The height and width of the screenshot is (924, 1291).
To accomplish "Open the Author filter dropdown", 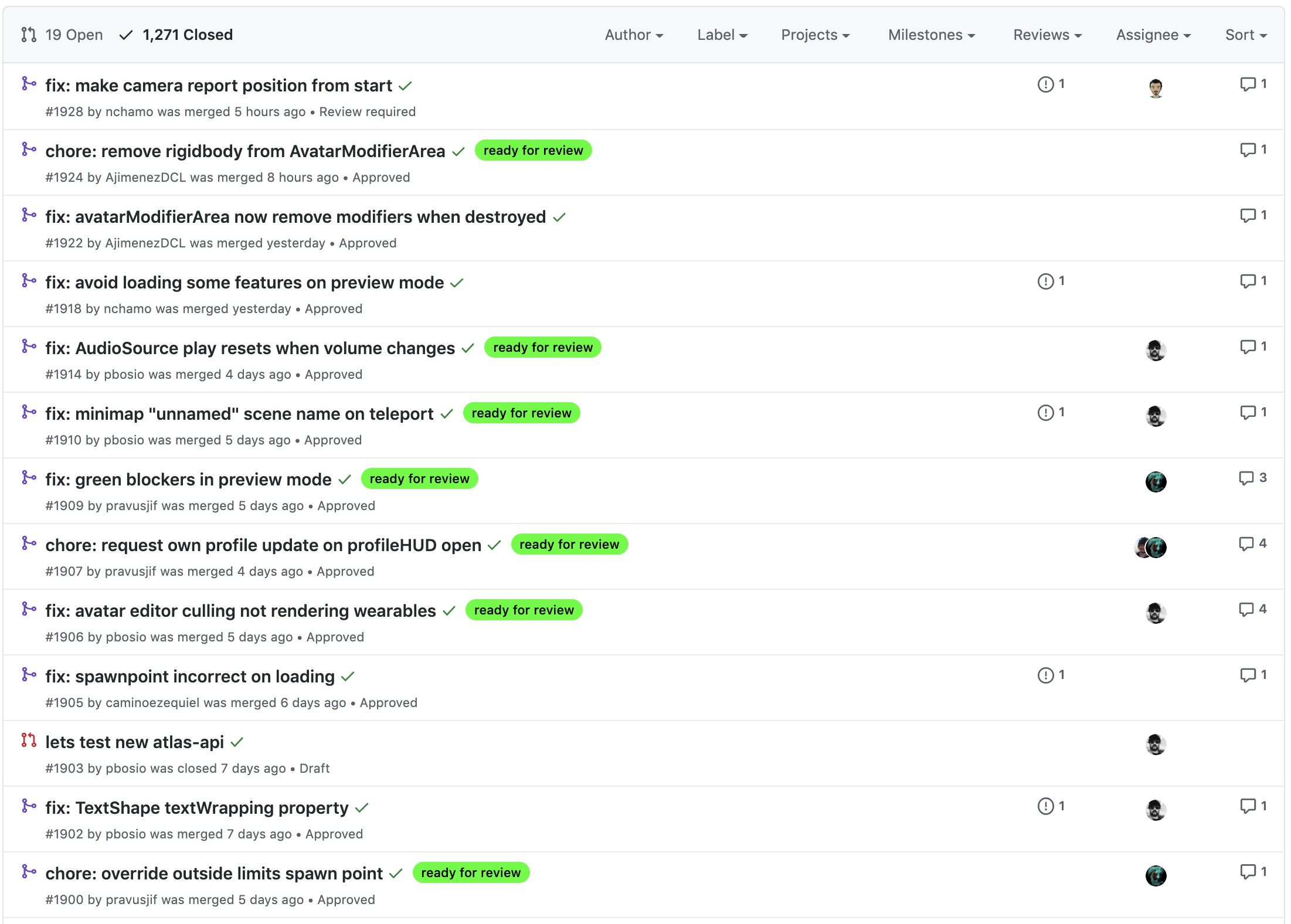I will [634, 35].
